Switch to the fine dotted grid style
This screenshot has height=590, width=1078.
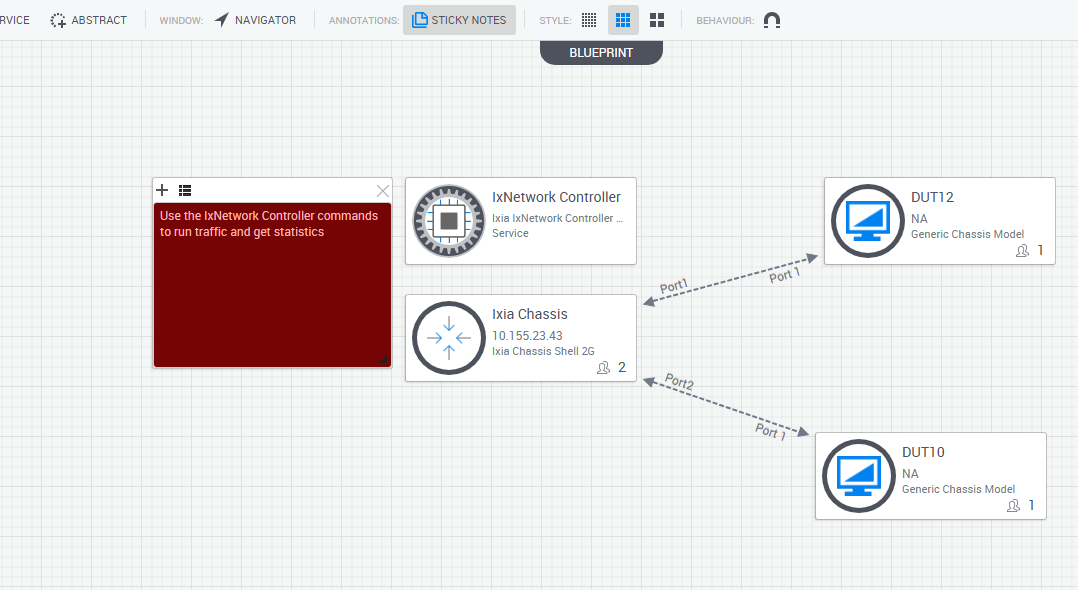point(590,20)
